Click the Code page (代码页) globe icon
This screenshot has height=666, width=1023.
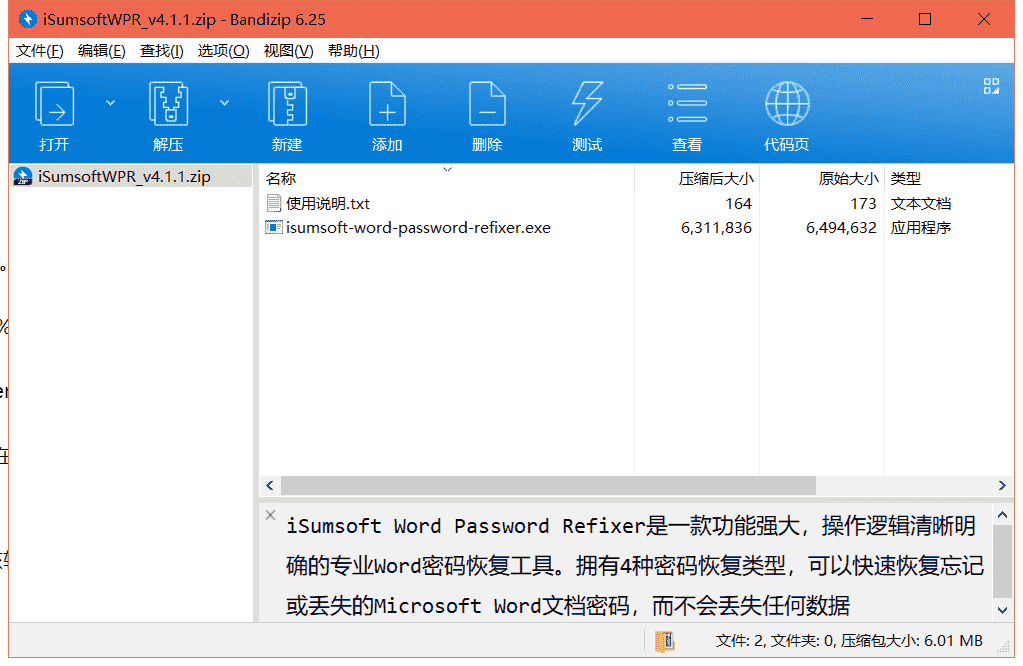pos(787,104)
